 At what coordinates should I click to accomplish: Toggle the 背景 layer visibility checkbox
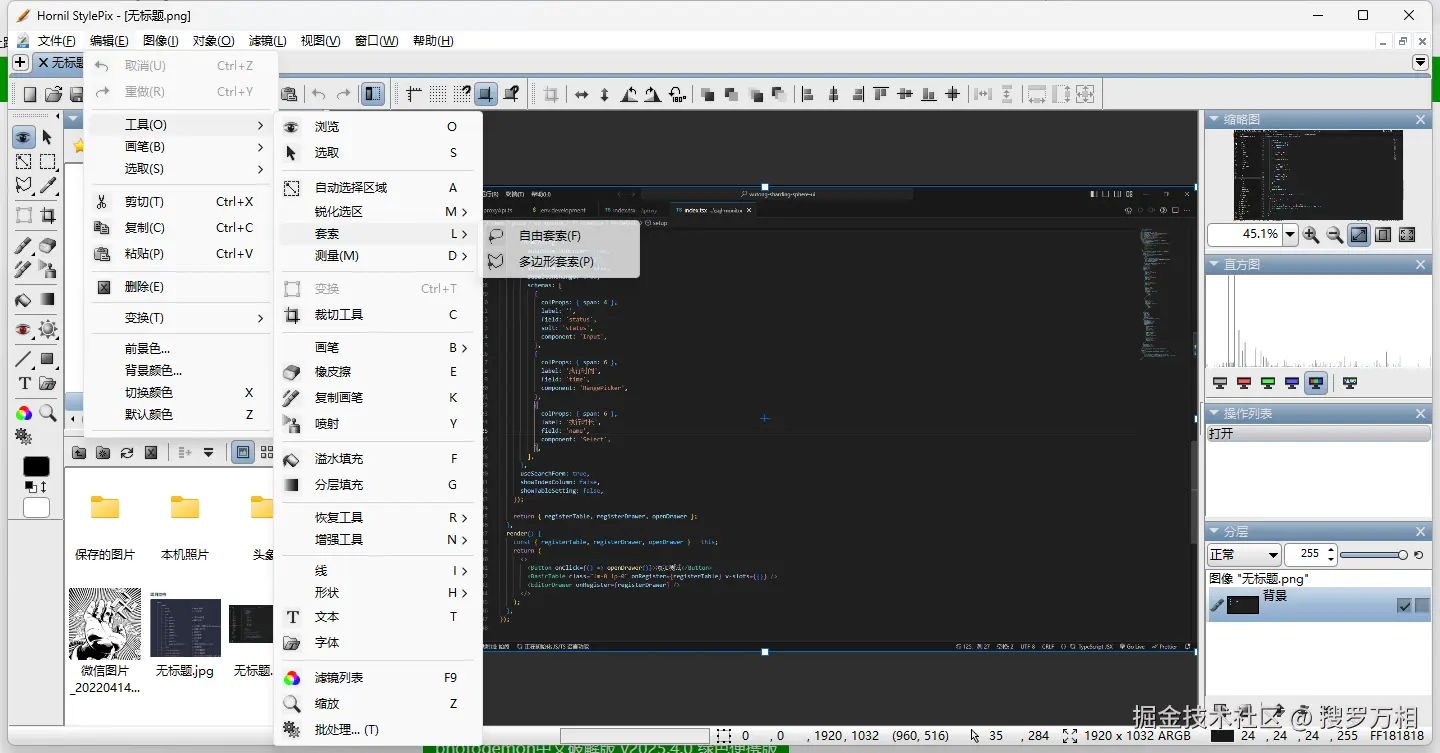(1404, 605)
